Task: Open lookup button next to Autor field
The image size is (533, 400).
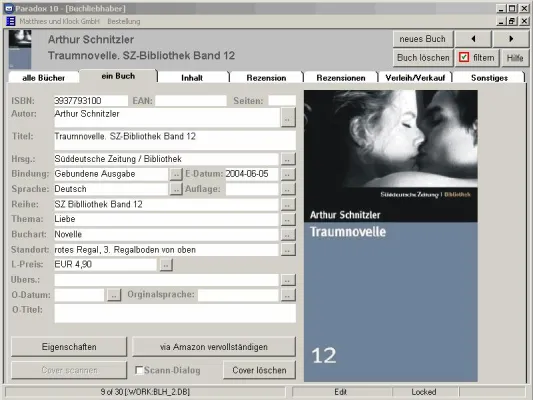Action: click(x=288, y=117)
